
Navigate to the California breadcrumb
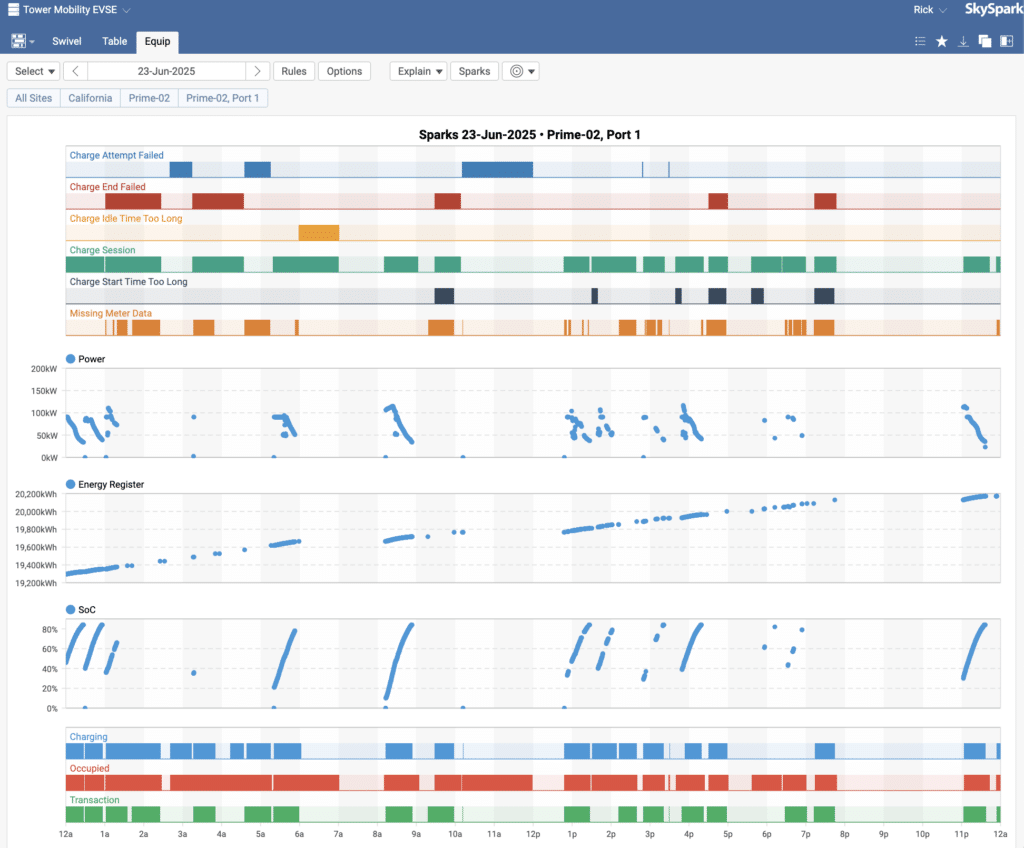coord(90,98)
